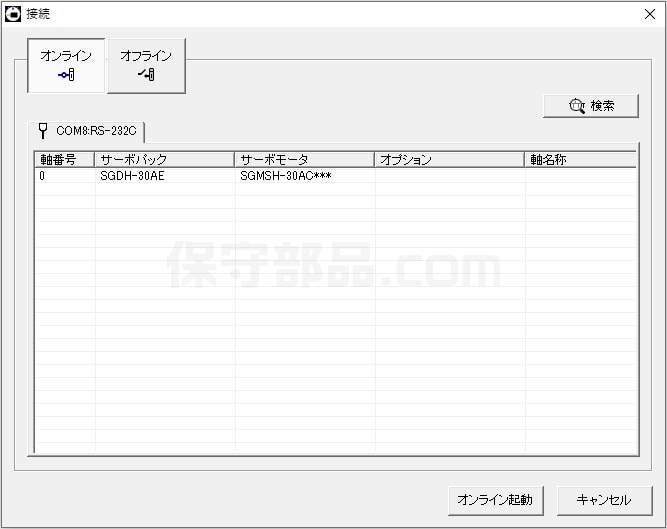Screen dimensions: 667x529
Task: Close the 接続 dialog window
Action: coord(649,14)
